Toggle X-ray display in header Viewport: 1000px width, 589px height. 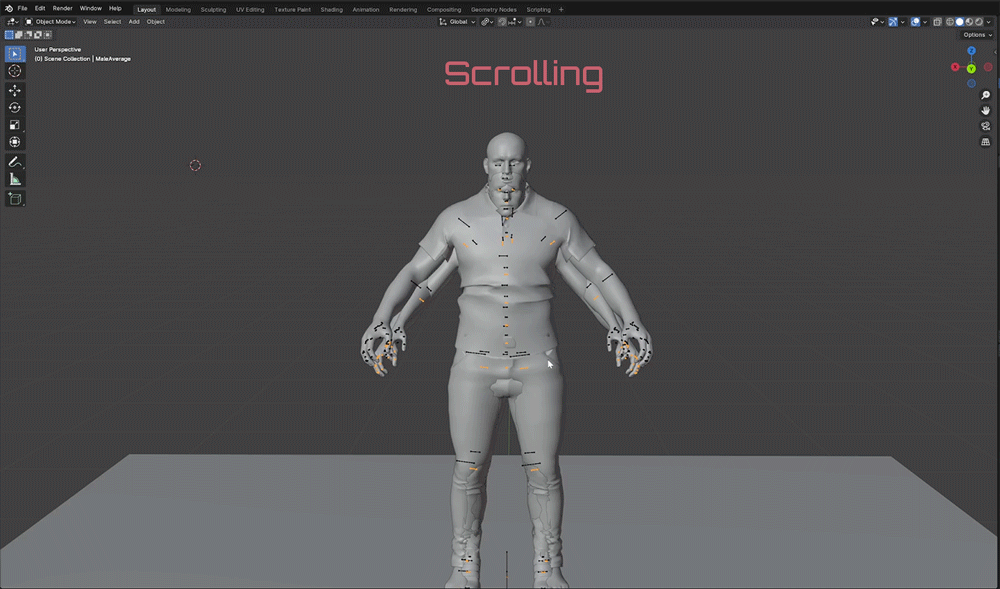click(937, 21)
